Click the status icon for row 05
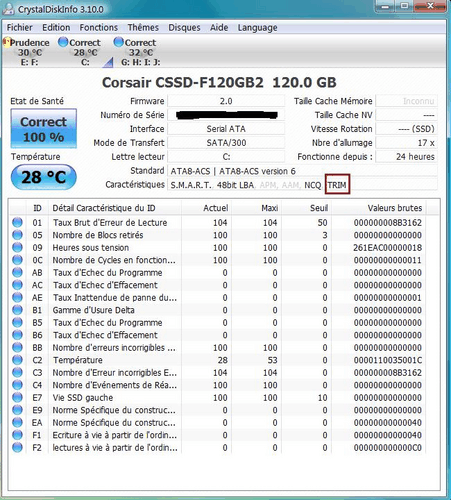 pyautogui.click(x=17, y=235)
